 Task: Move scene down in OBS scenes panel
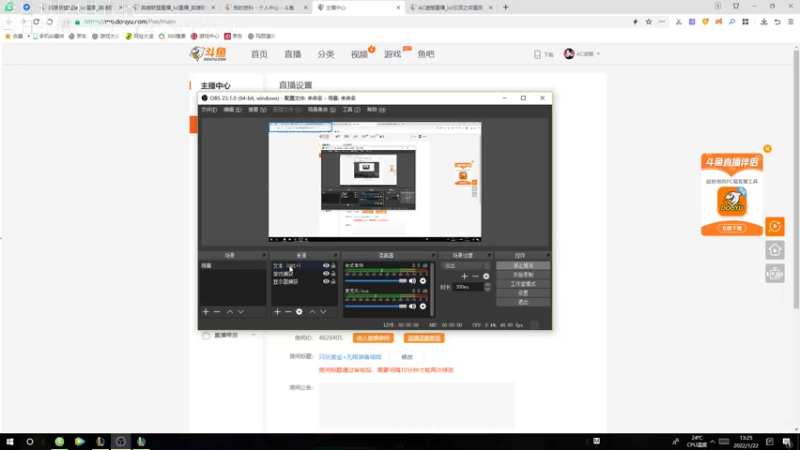pos(241,311)
